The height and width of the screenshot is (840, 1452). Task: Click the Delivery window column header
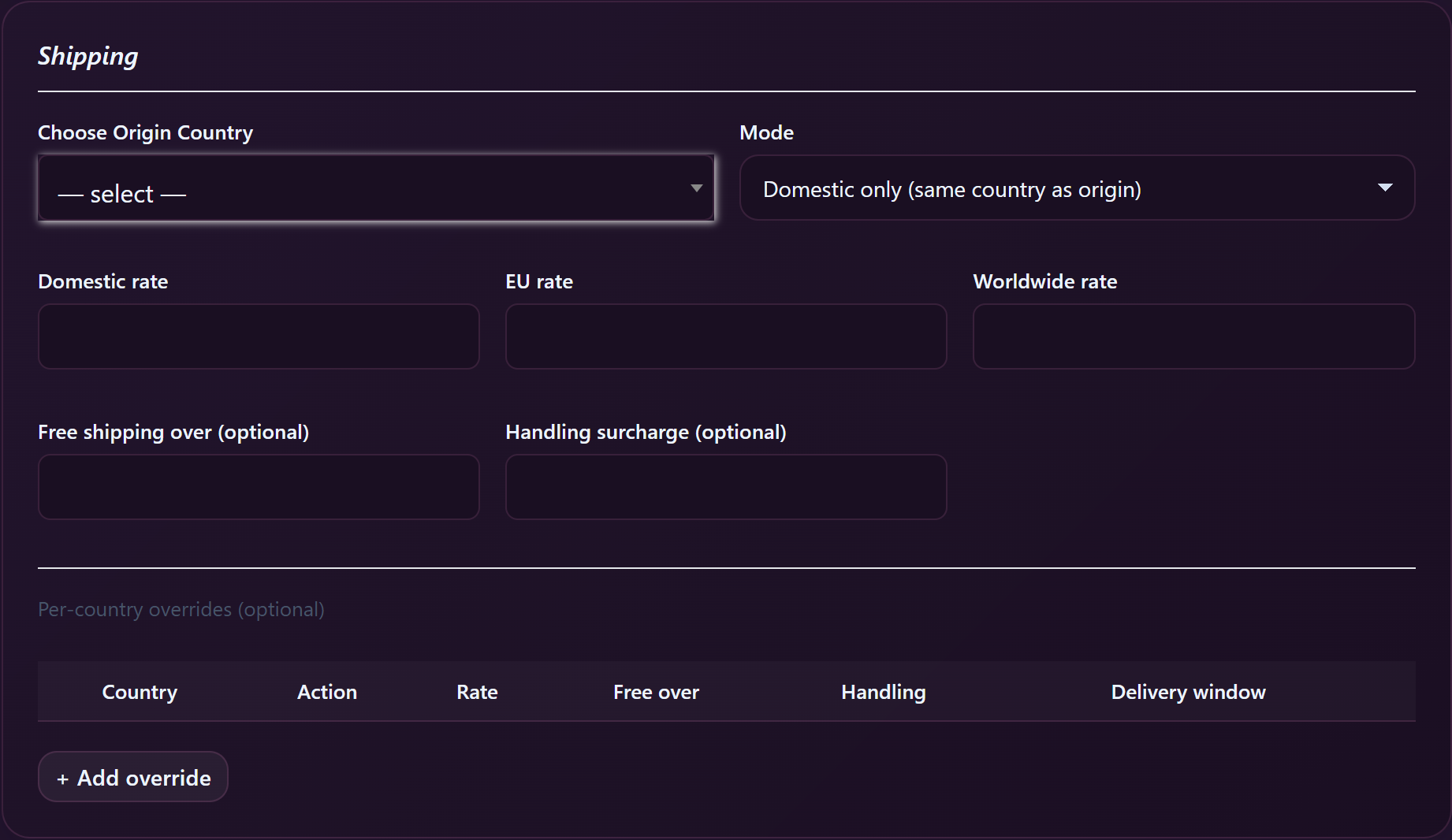point(1189,692)
